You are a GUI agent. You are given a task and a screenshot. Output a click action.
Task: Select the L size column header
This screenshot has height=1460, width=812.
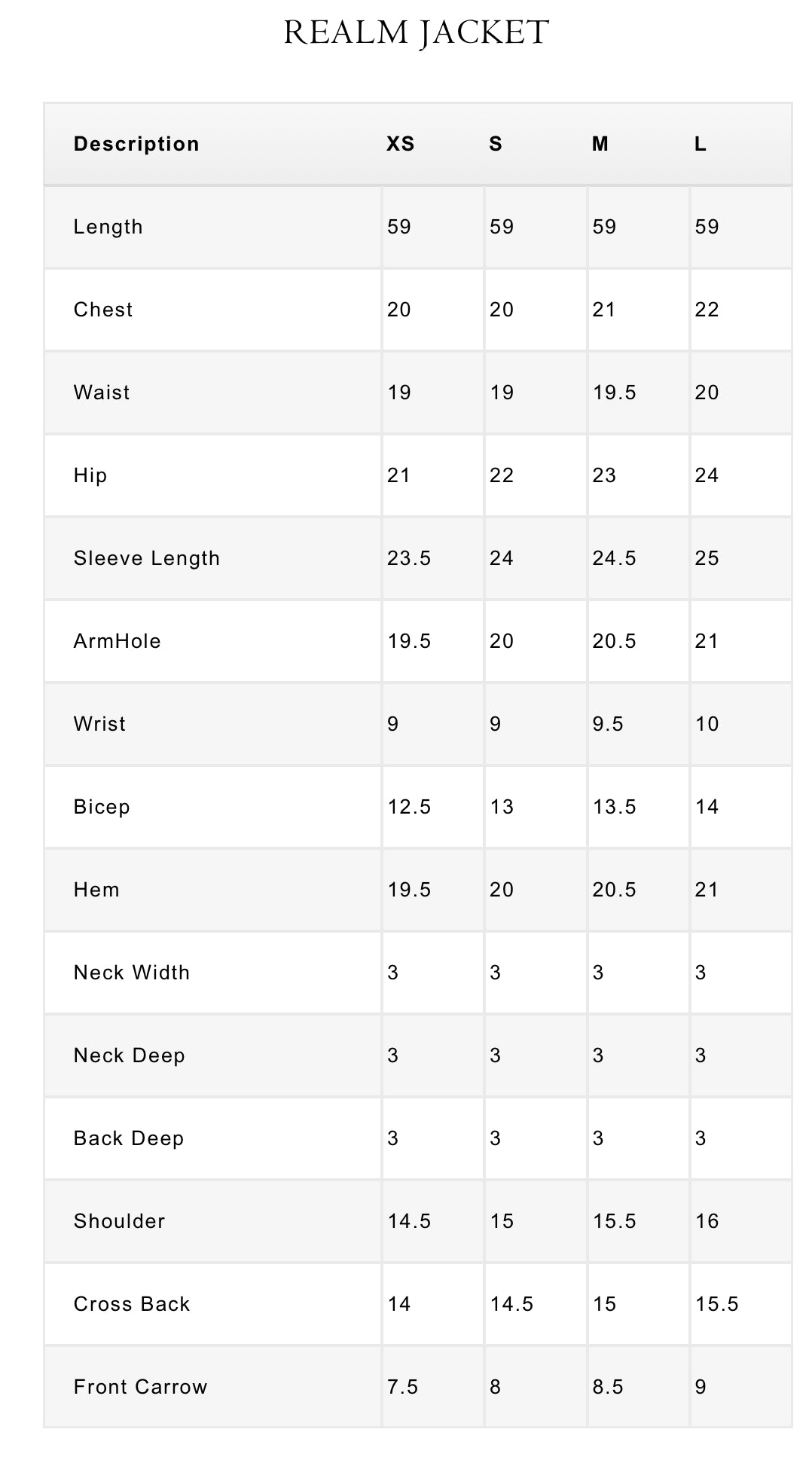pyautogui.click(x=701, y=144)
